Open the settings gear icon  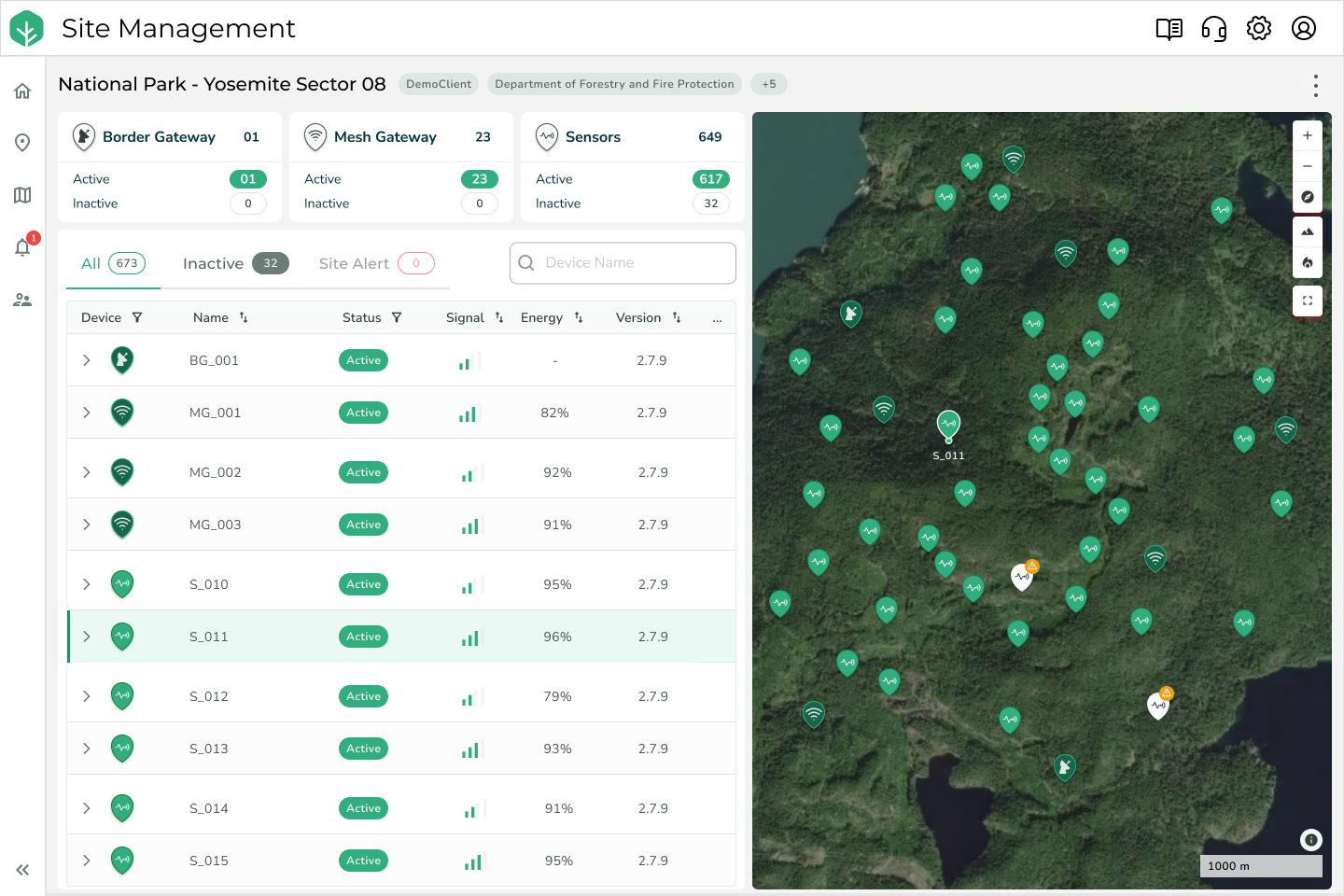[x=1258, y=29]
